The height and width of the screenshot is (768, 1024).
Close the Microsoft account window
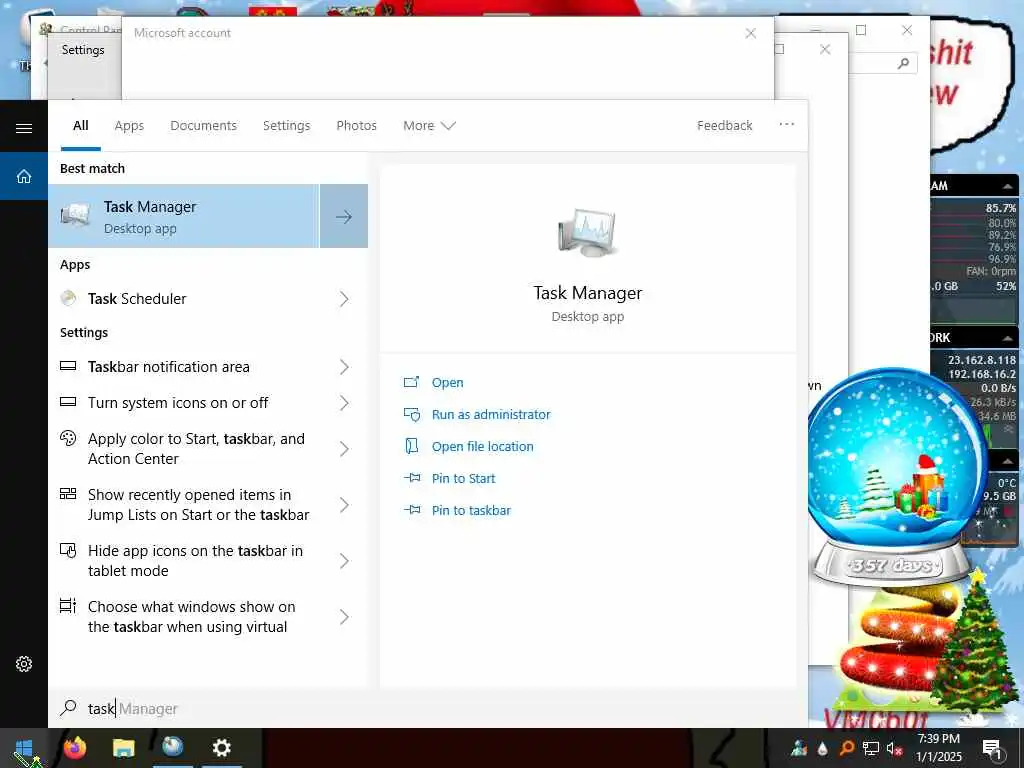click(x=750, y=33)
